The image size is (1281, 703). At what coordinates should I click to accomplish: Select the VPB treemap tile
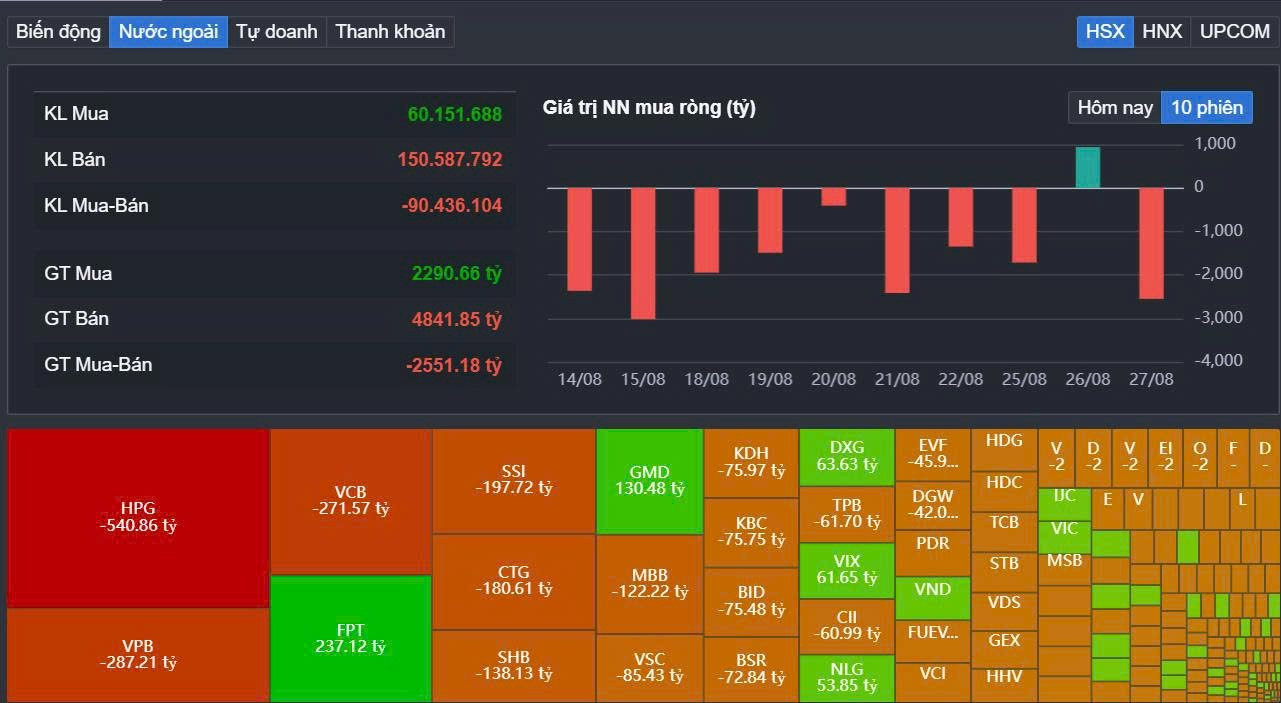(138, 654)
